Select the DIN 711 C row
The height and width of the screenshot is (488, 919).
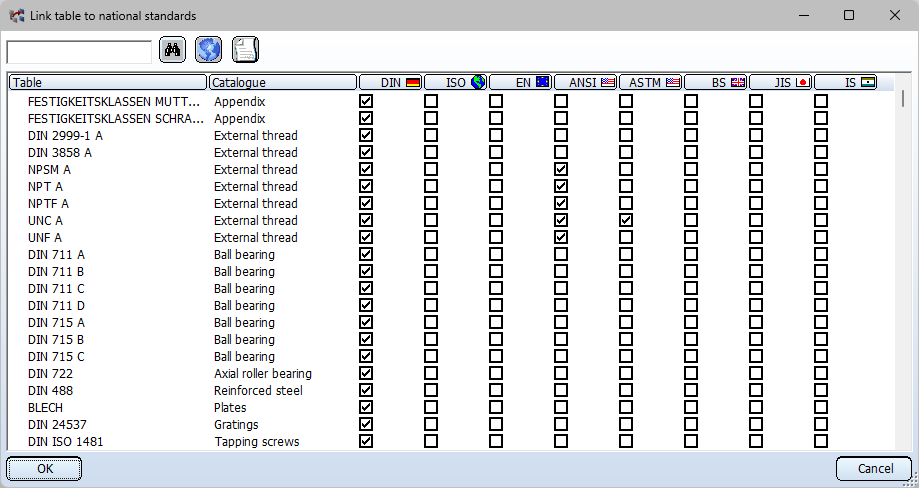pos(56,288)
